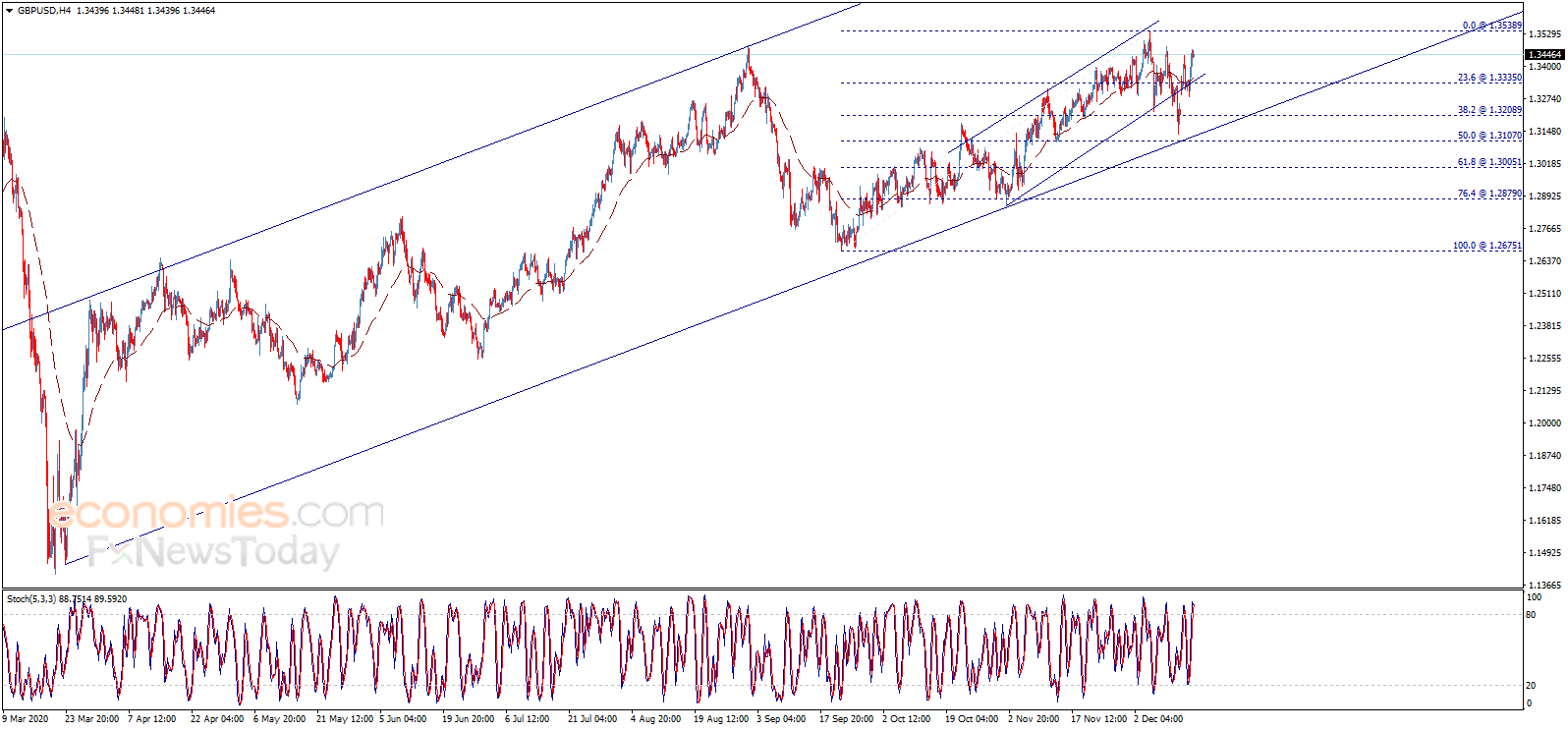Click price axis value 1.17480
Image resolution: width=1568 pixels, height=730 pixels.
click(1543, 488)
